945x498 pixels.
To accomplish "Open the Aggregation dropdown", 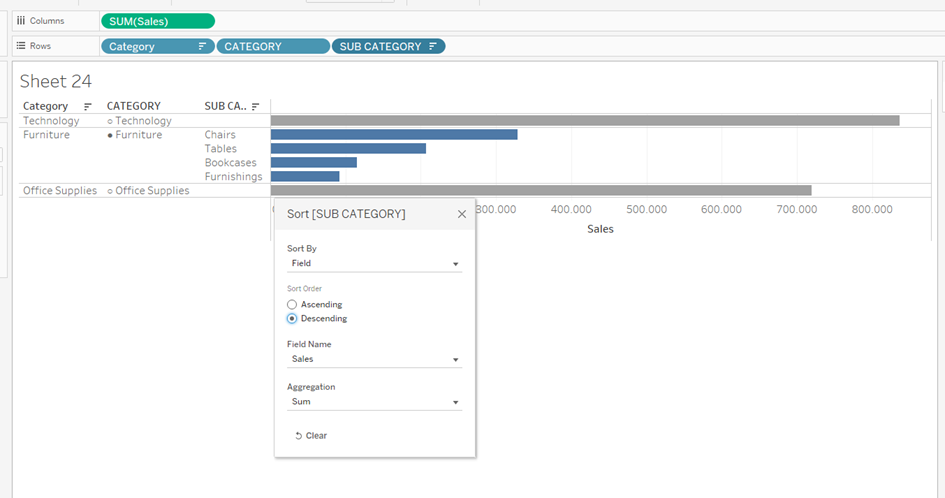I will point(374,402).
